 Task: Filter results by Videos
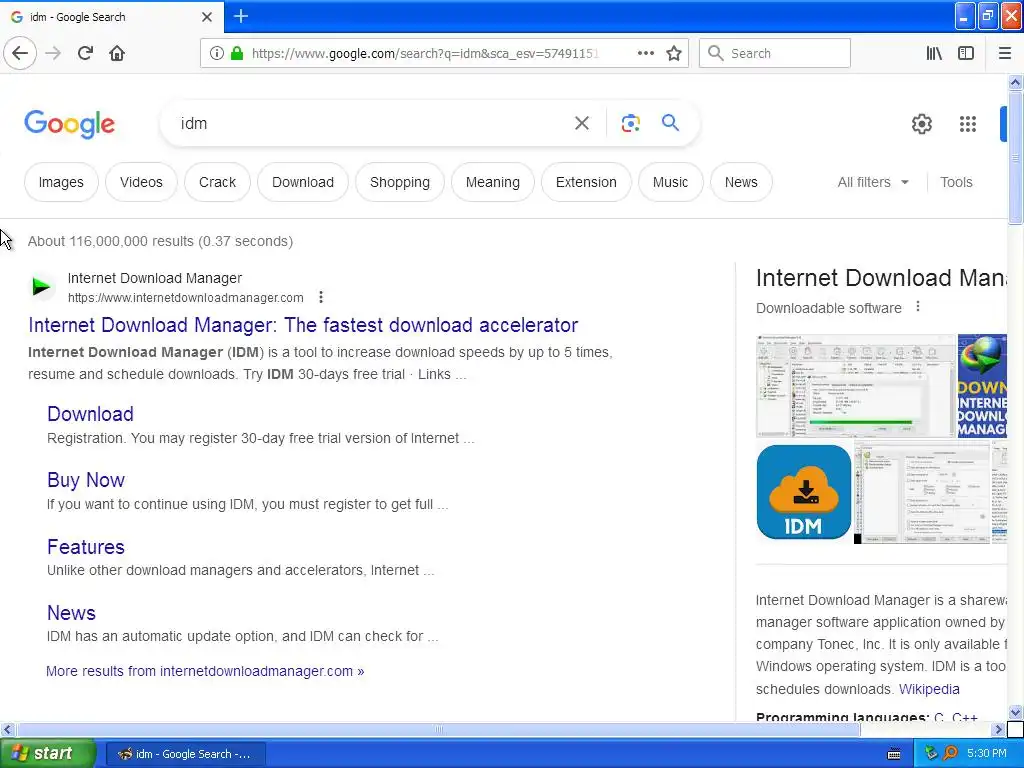click(x=141, y=182)
